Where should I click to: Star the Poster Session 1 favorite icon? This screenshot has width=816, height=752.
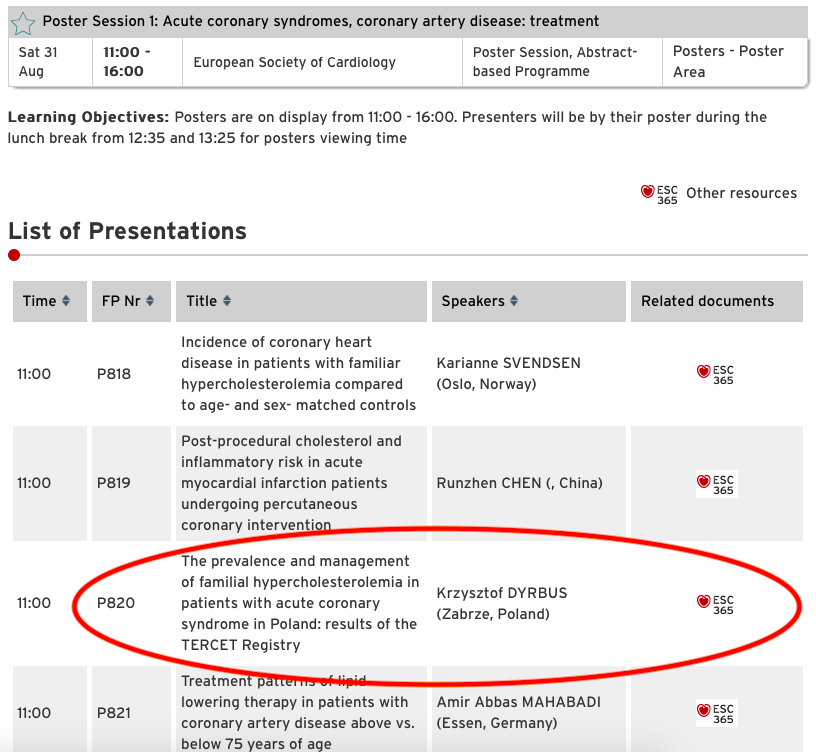(x=22, y=23)
